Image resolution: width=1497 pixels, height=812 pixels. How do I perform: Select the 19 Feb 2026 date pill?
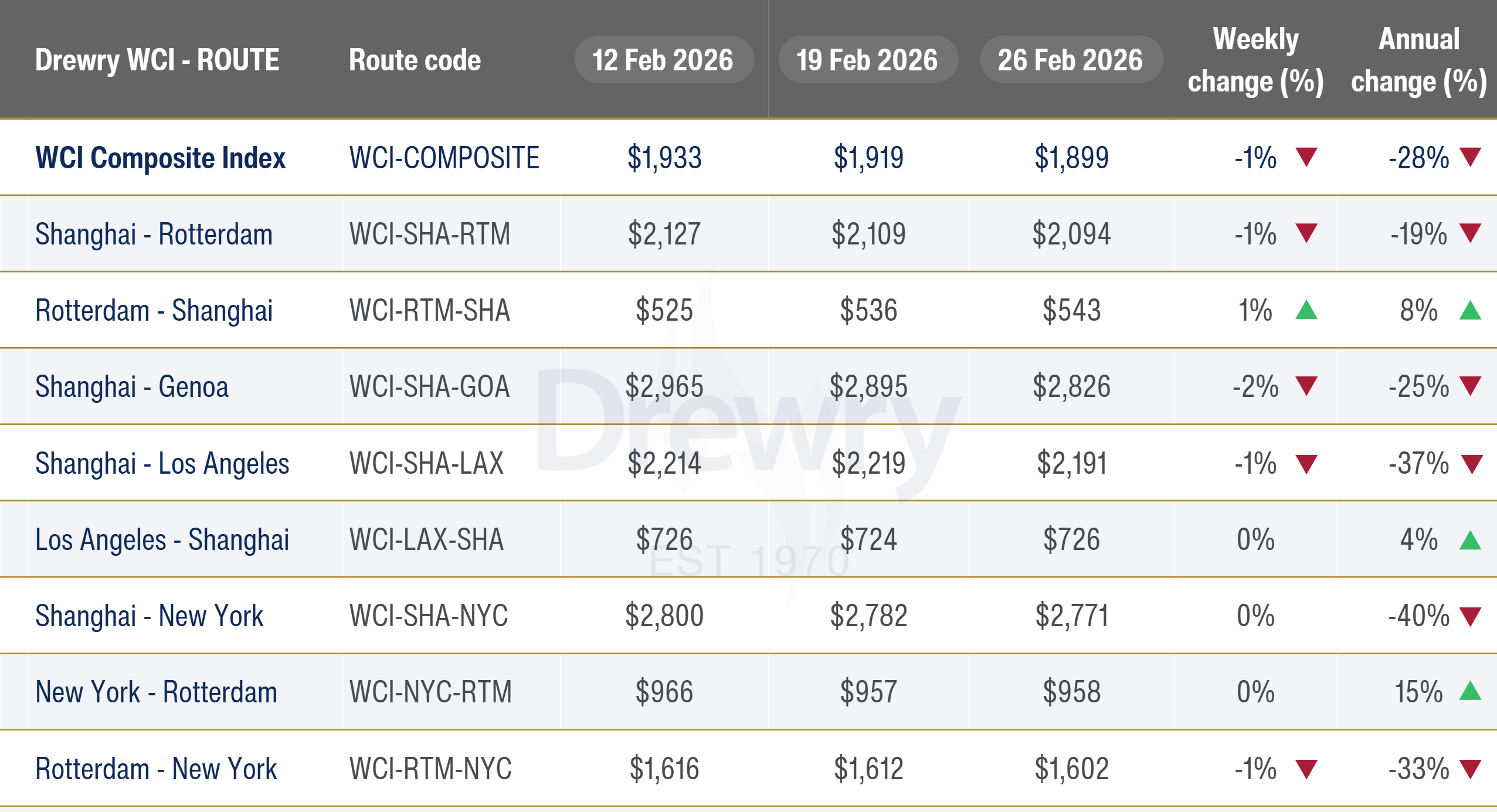[867, 60]
